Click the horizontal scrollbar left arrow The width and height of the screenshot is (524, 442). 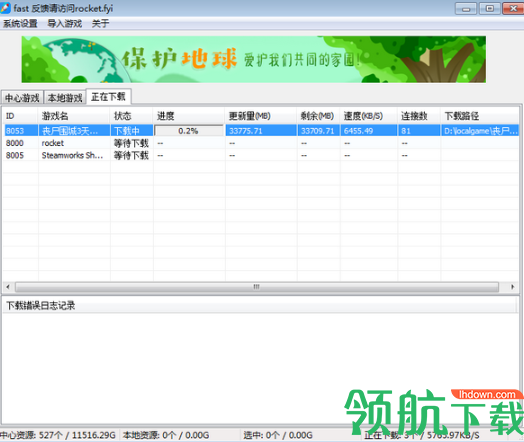point(8,287)
